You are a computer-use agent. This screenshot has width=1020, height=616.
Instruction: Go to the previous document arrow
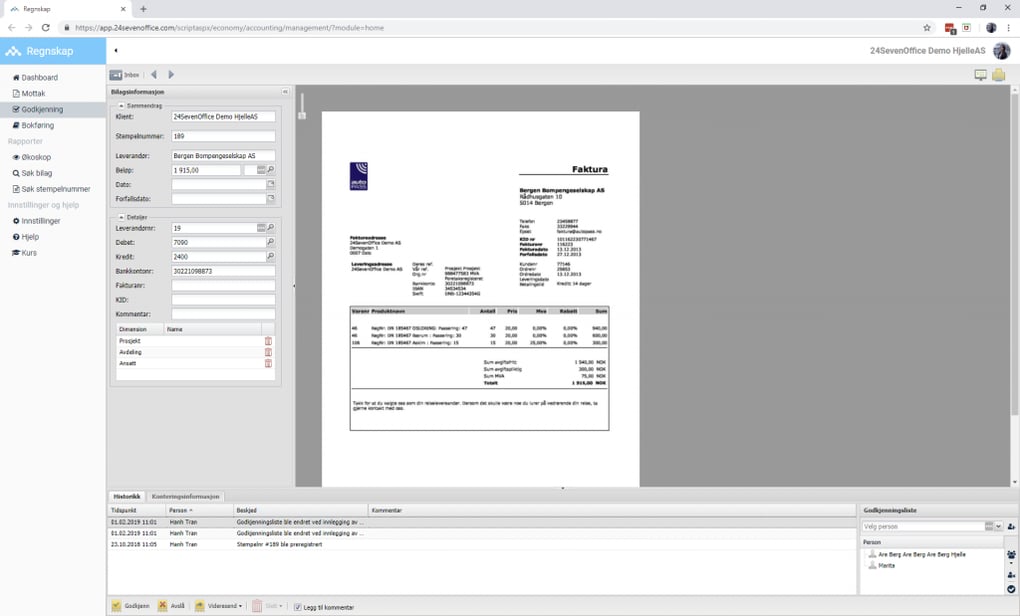[154, 75]
